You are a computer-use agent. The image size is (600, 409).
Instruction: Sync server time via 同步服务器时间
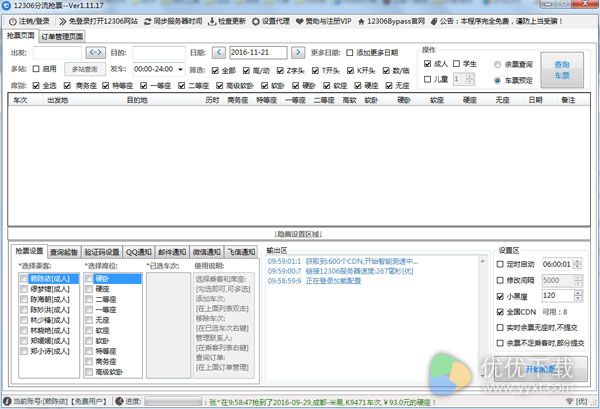[173, 21]
